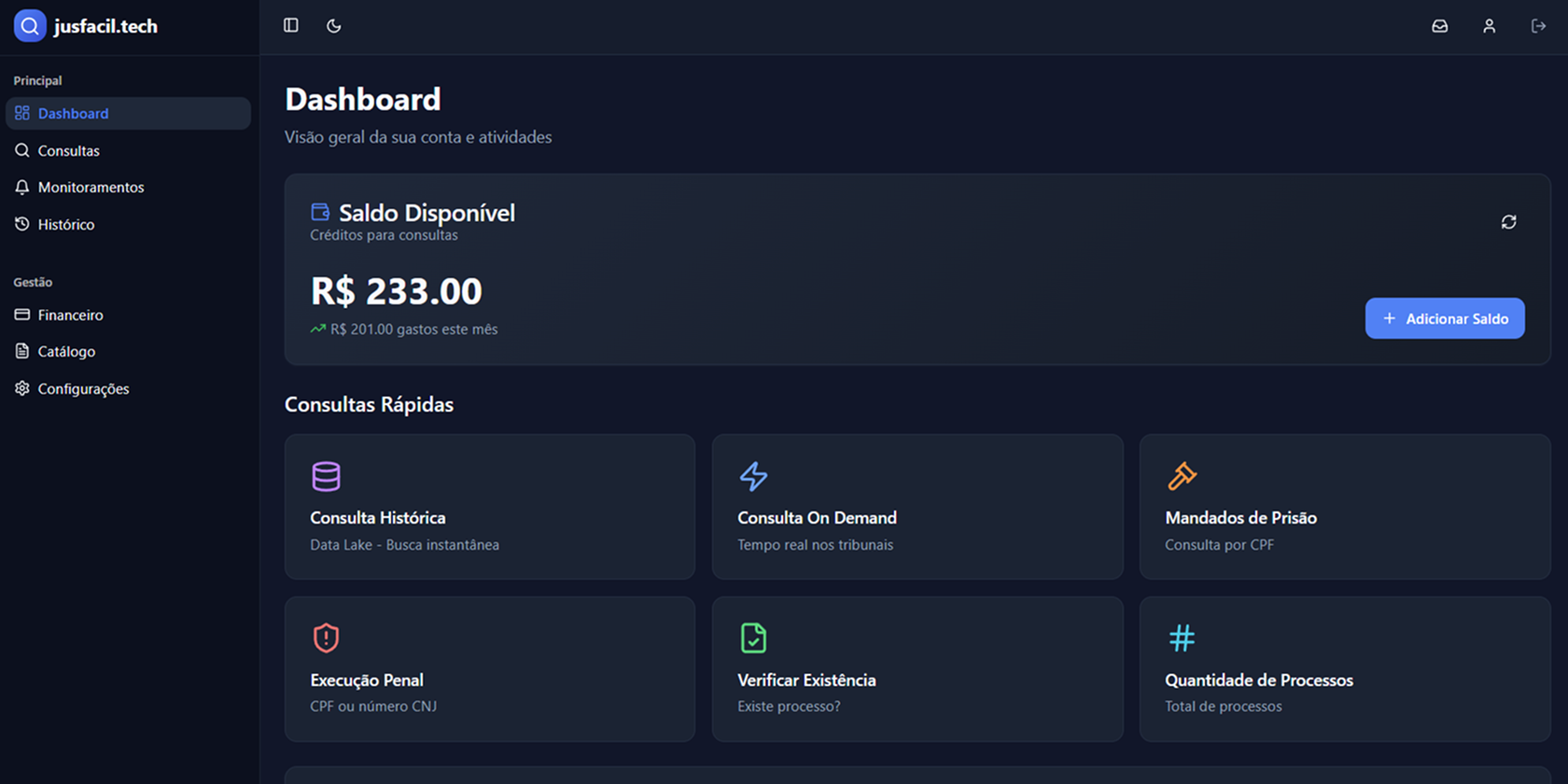The width and height of the screenshot is (1568, 784).
Task: Click the jusfacil.tech logo icon
Action: (30, 26)
